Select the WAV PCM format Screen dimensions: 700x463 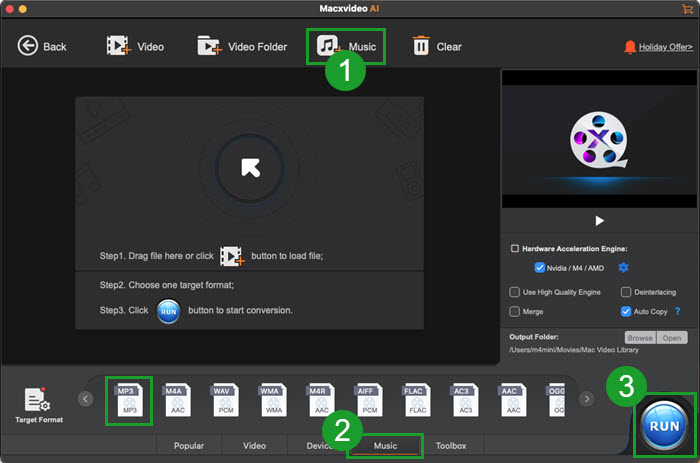[225, 400]
